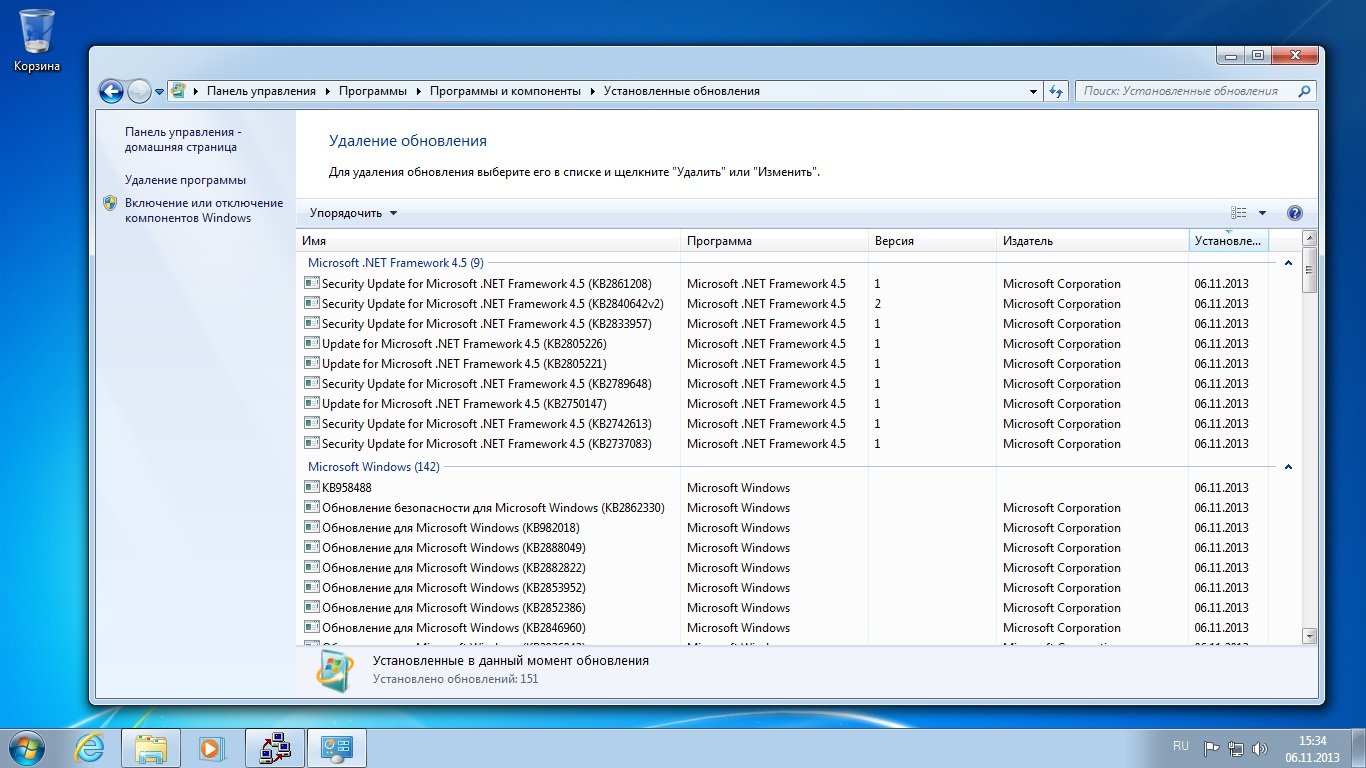Sort by the Программа column header
The image size is (1366, 768).
pyautogui.click(x=774, y=241)
